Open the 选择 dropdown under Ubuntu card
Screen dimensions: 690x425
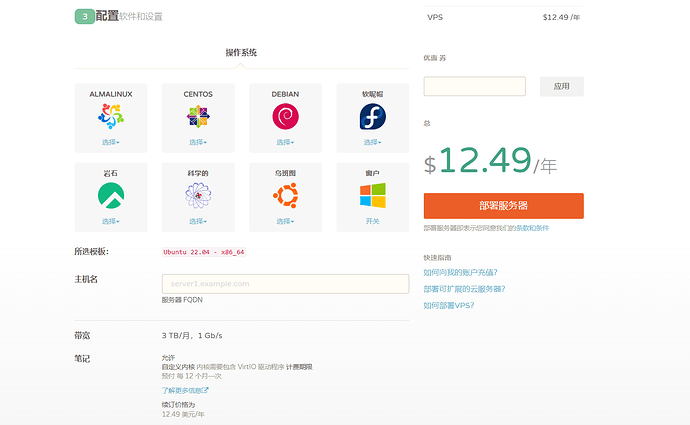tap(285, 221)
